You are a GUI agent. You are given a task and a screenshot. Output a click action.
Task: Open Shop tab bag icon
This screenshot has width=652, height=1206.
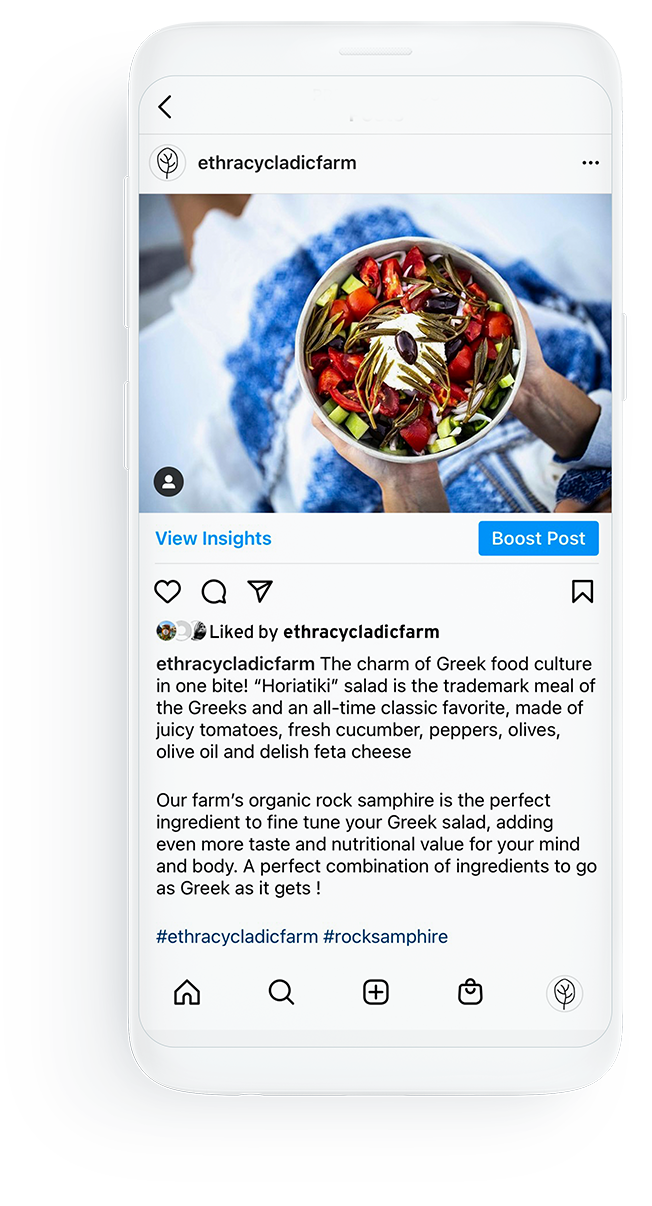[470, 992]
